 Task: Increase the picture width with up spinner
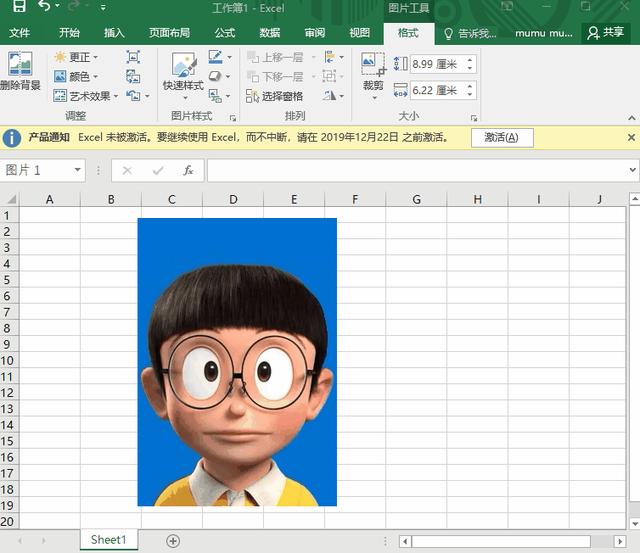tap(470, 86)
